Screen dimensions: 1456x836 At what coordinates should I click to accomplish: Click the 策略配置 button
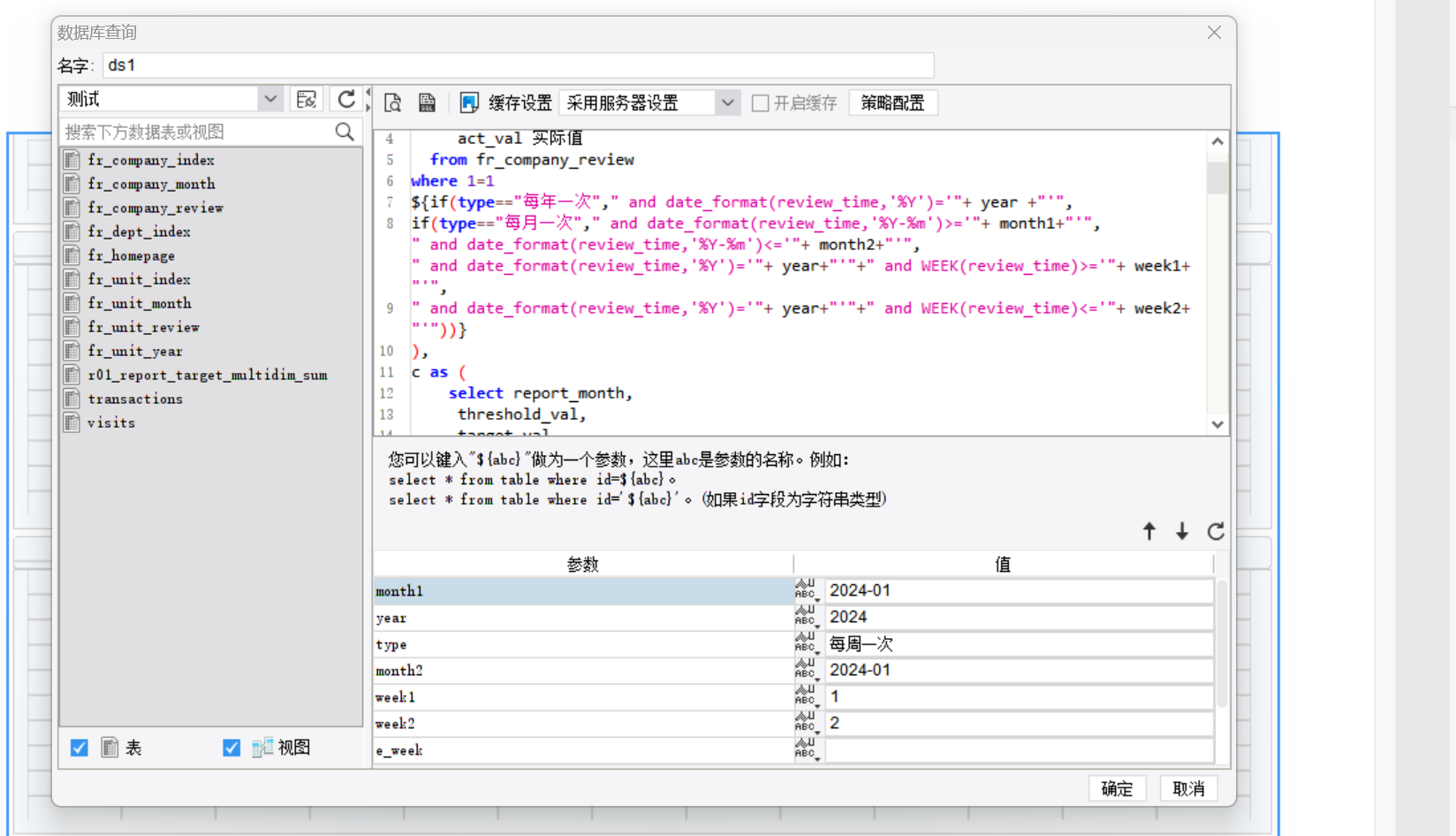pyautogui.click(x=892, y=103)
